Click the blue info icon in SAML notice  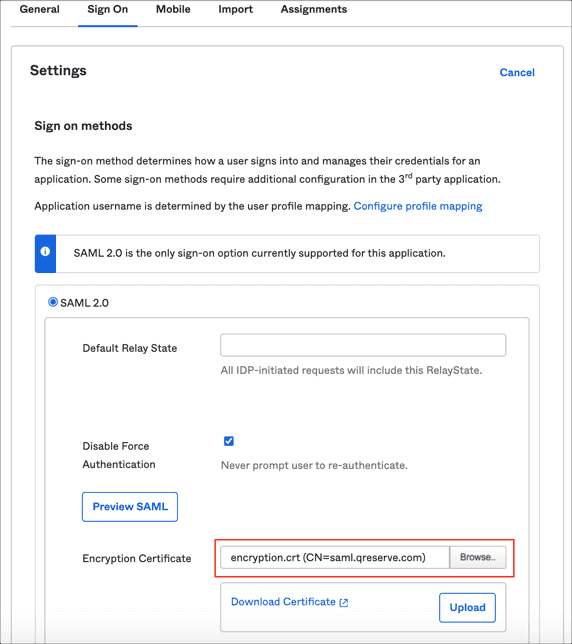pos(45,251)
